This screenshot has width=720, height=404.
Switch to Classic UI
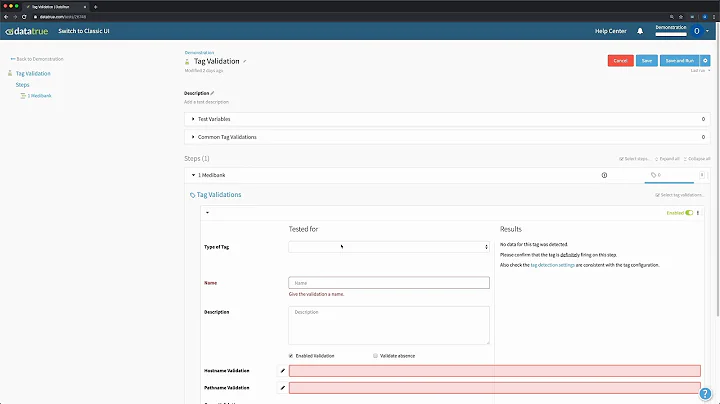(84, 31)
